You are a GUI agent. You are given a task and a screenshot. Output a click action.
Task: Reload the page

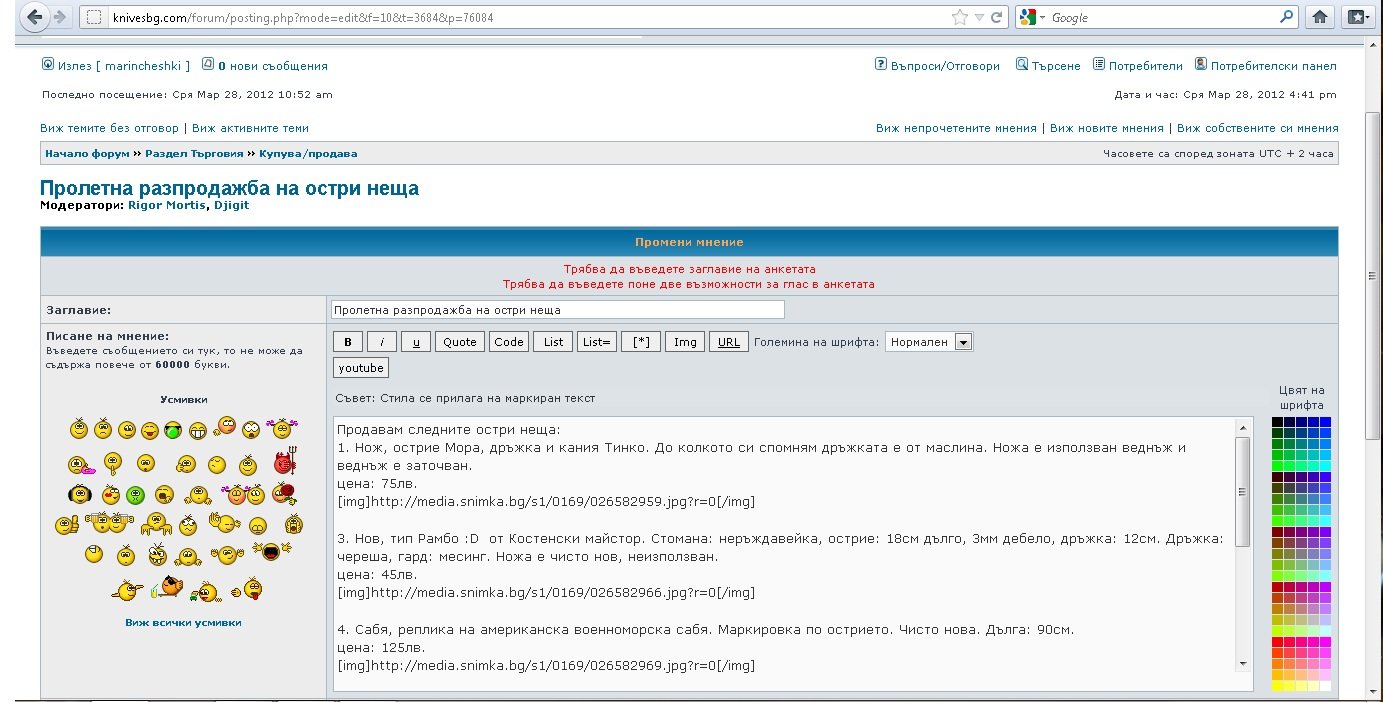(996, 17)
